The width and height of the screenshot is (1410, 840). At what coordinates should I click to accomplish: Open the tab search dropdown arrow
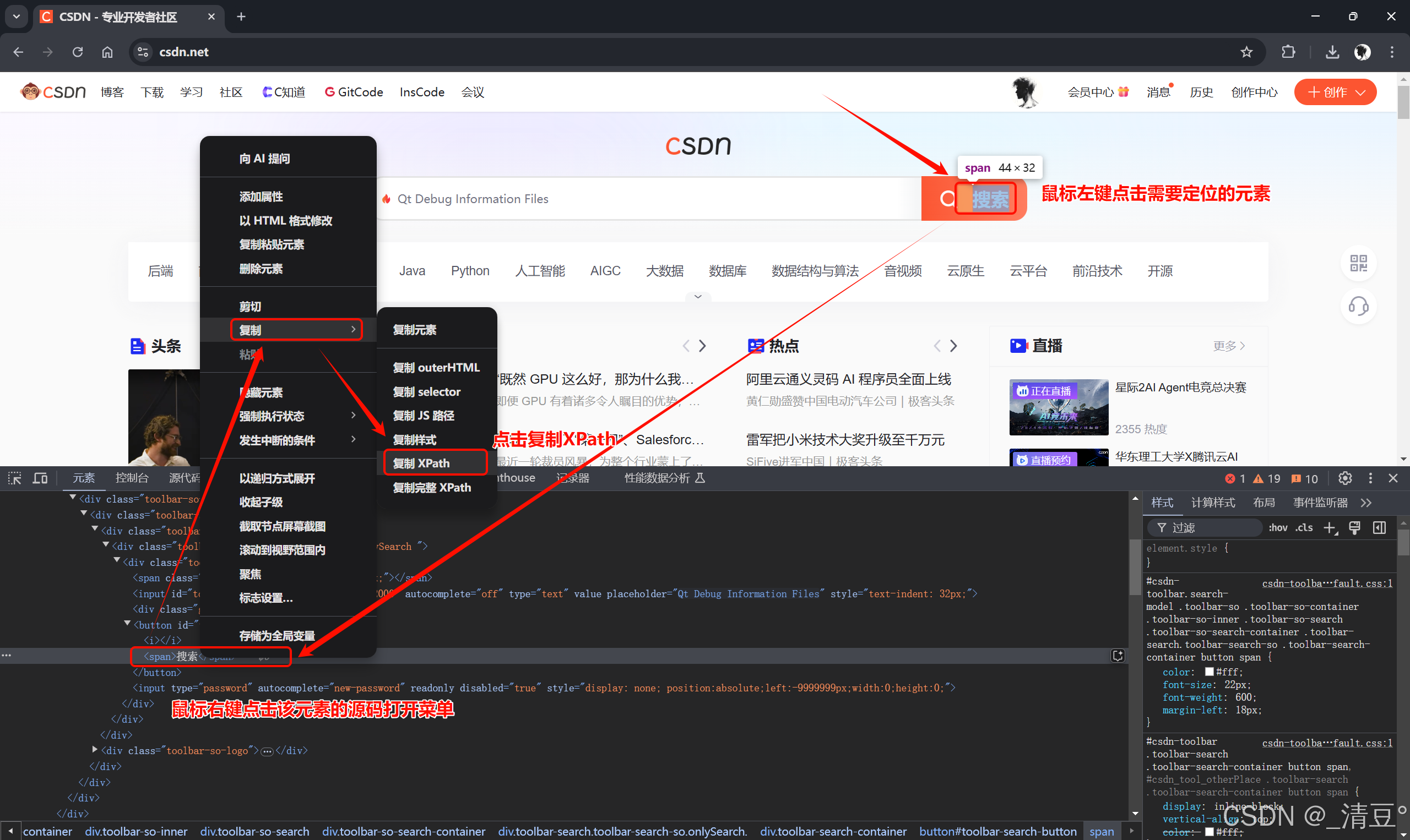click(x=17, y=17)
